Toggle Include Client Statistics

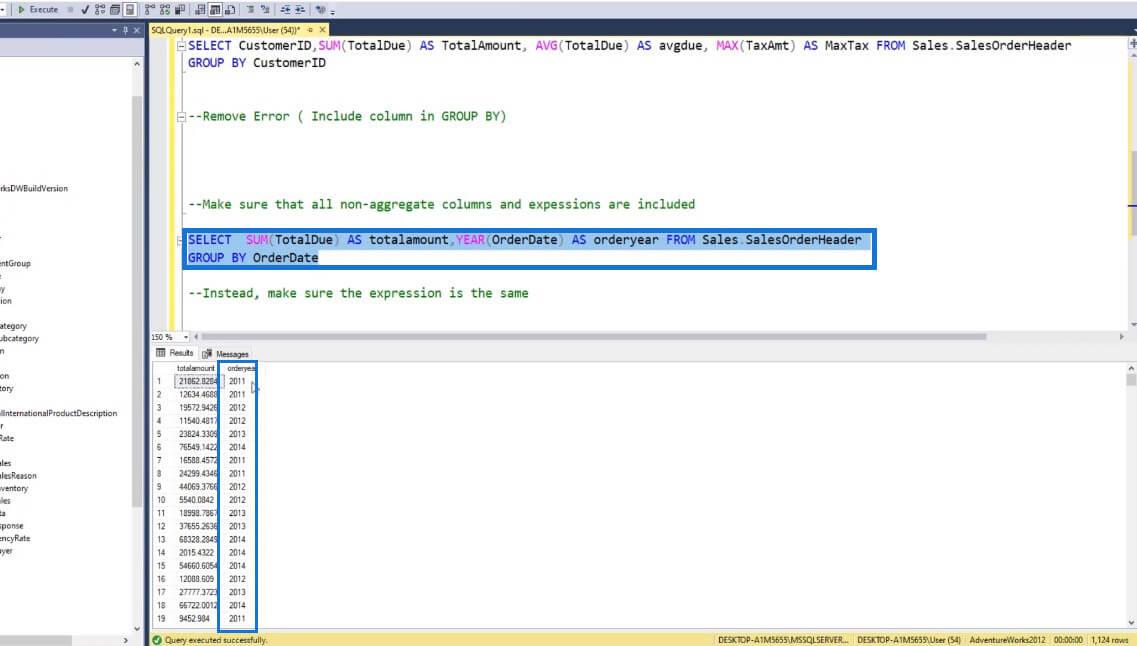click(180, 9)
